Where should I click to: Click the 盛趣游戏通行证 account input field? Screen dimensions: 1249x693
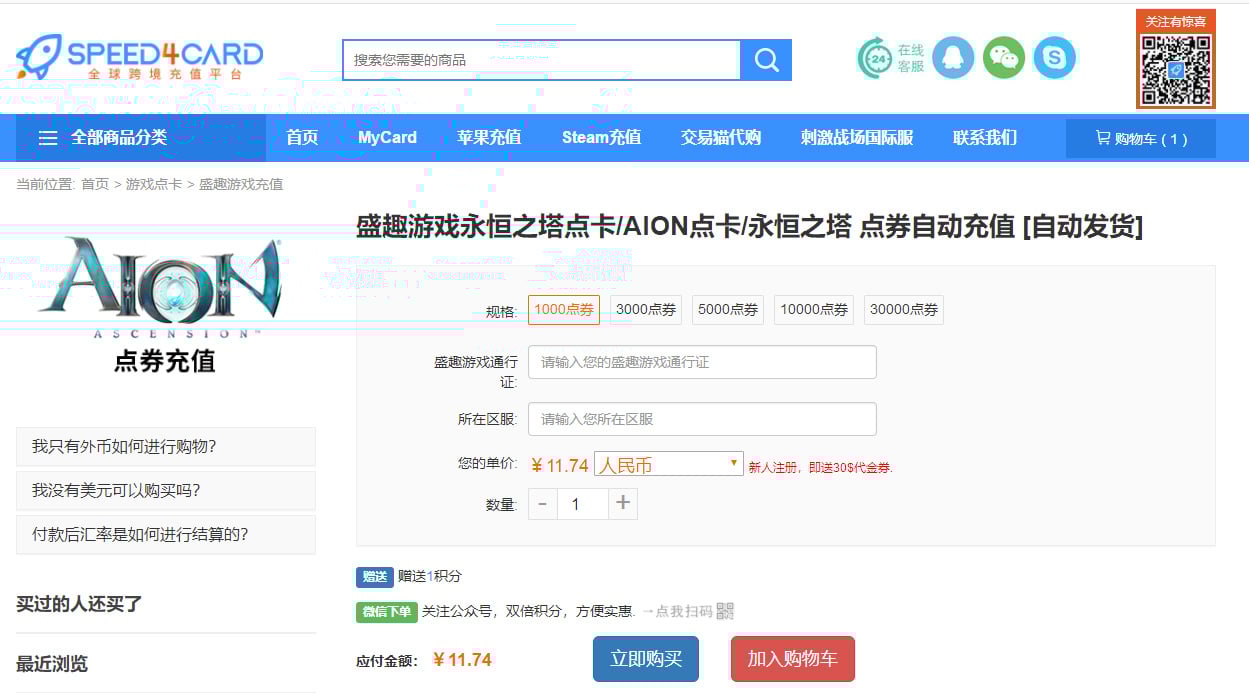(x=702, y=362)
